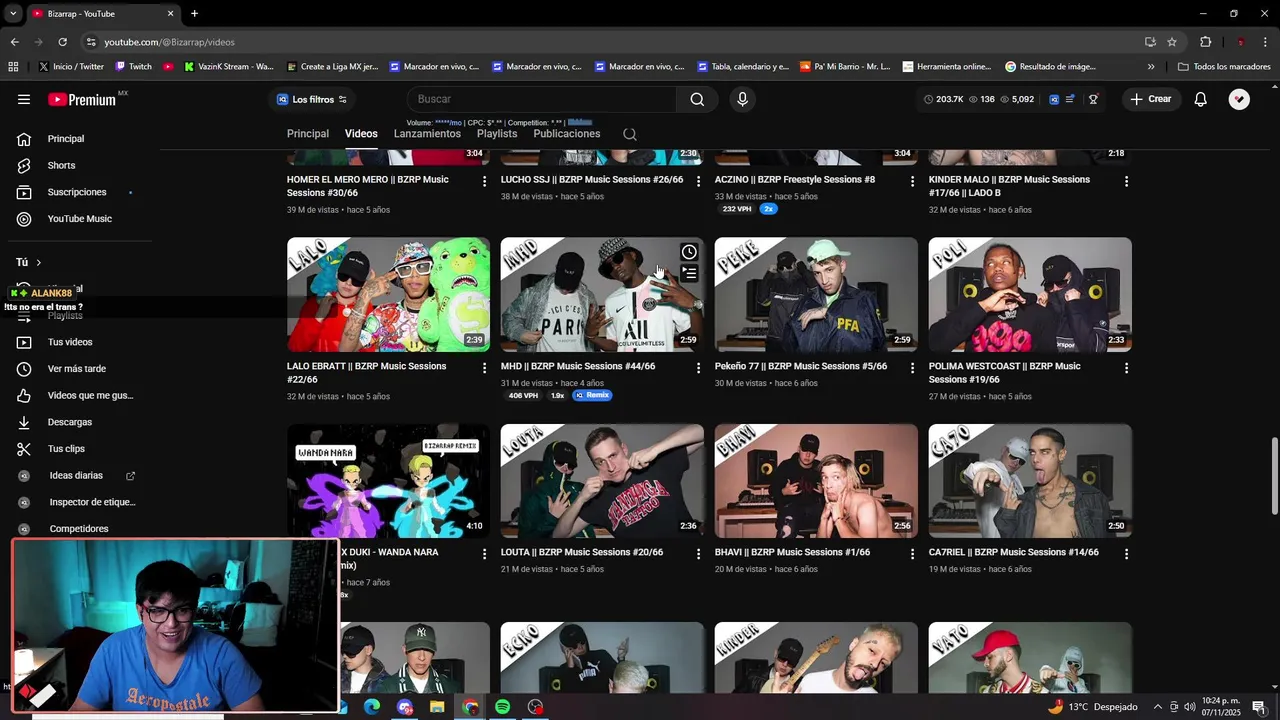Click the address bar URL
The image size is (1280, 720).
point(170,42)
